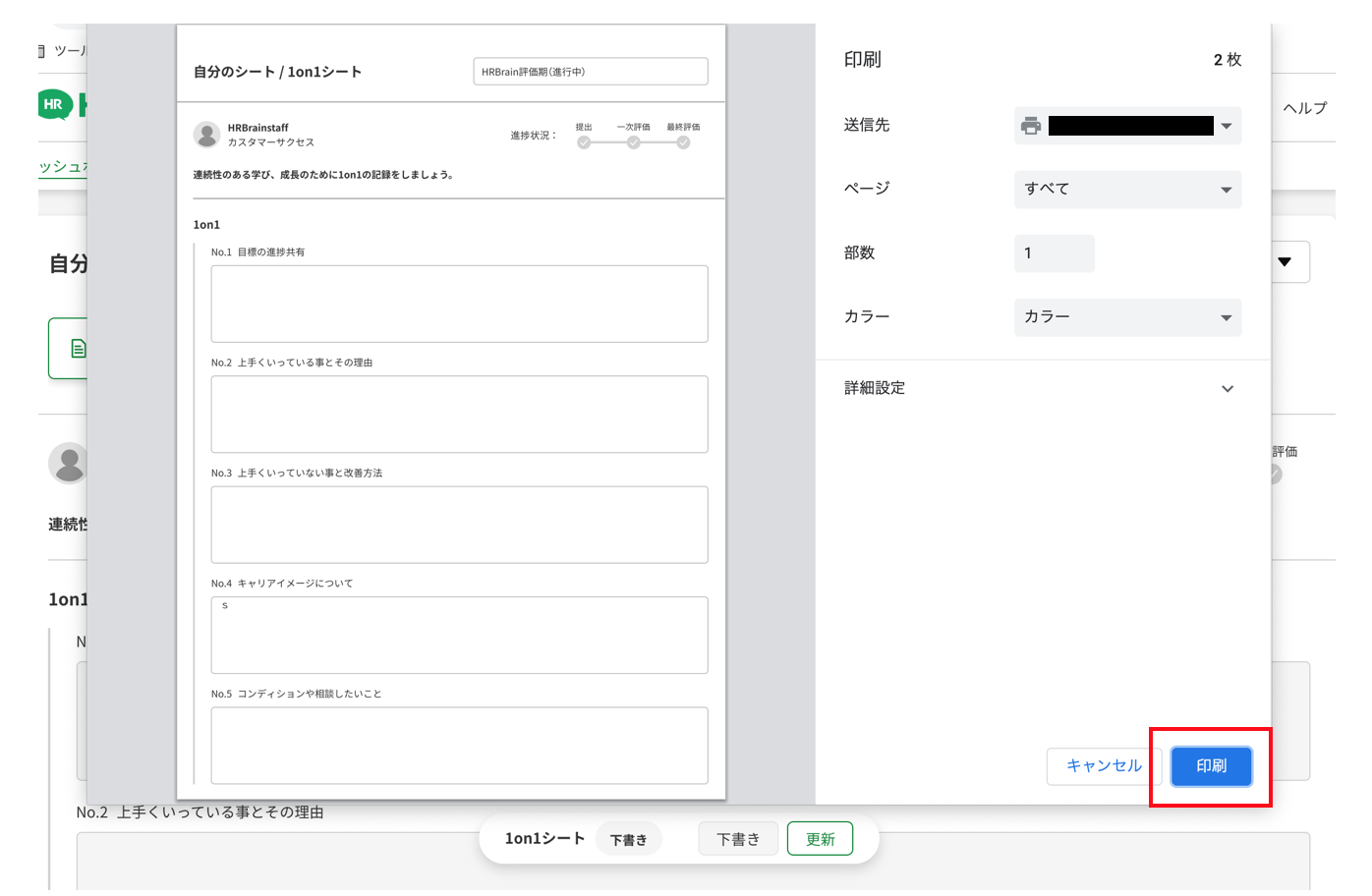
Task: Click the 部数 copies input field
Action: (1054, 253)
